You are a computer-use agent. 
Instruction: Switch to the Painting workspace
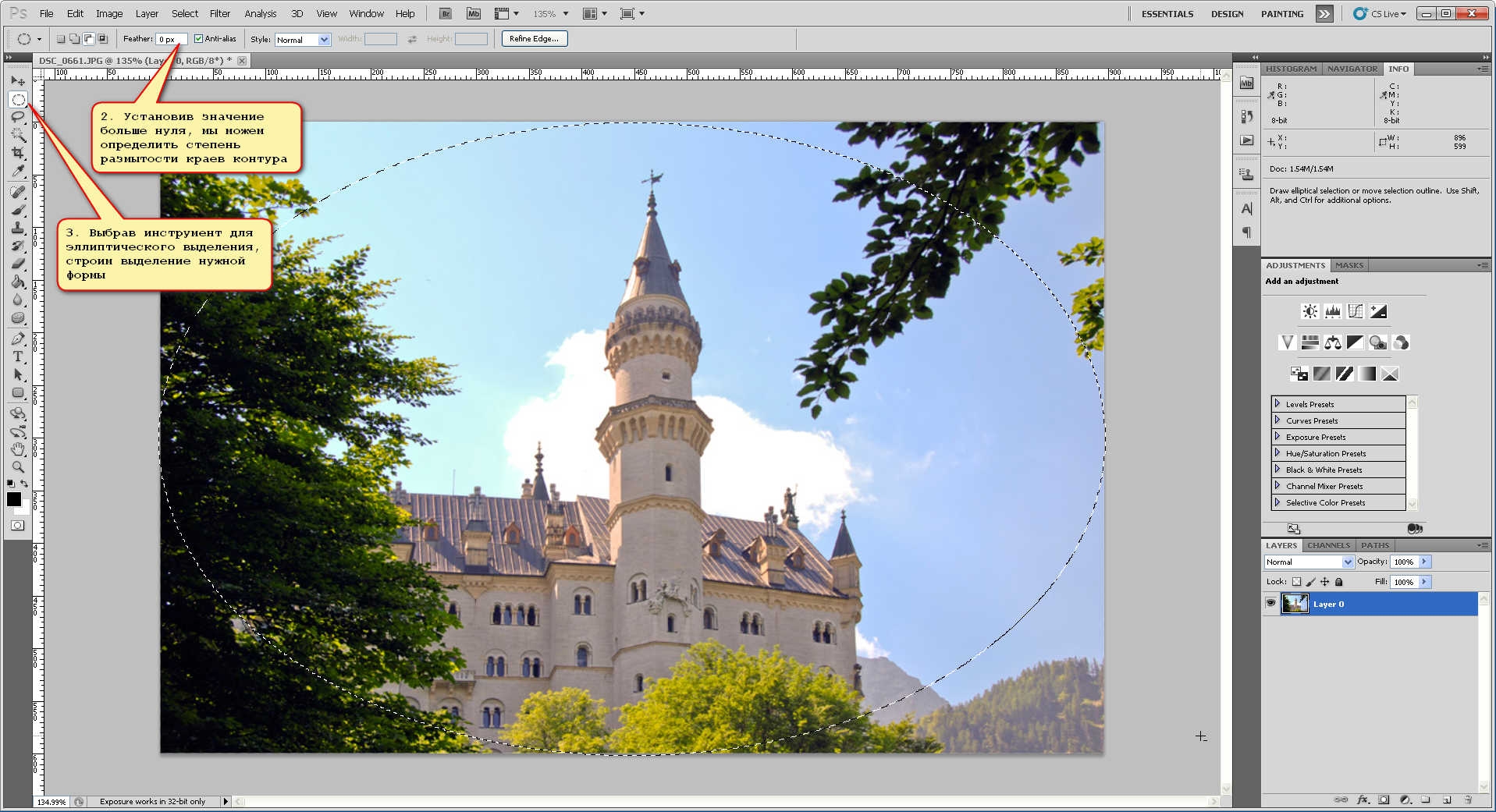pos(1281,14)
